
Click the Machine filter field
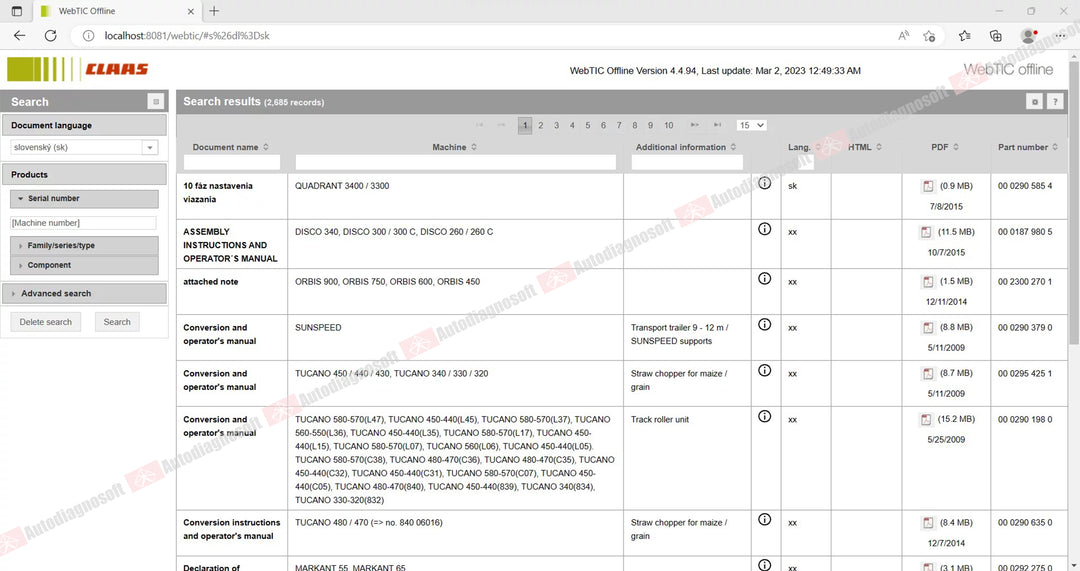click(455, 163)
